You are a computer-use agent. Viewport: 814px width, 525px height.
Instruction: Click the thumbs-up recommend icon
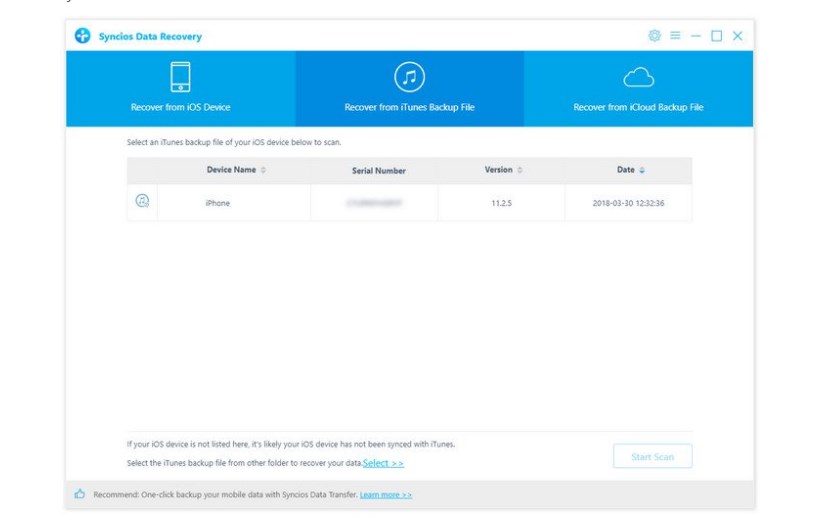tap(79, 494)
